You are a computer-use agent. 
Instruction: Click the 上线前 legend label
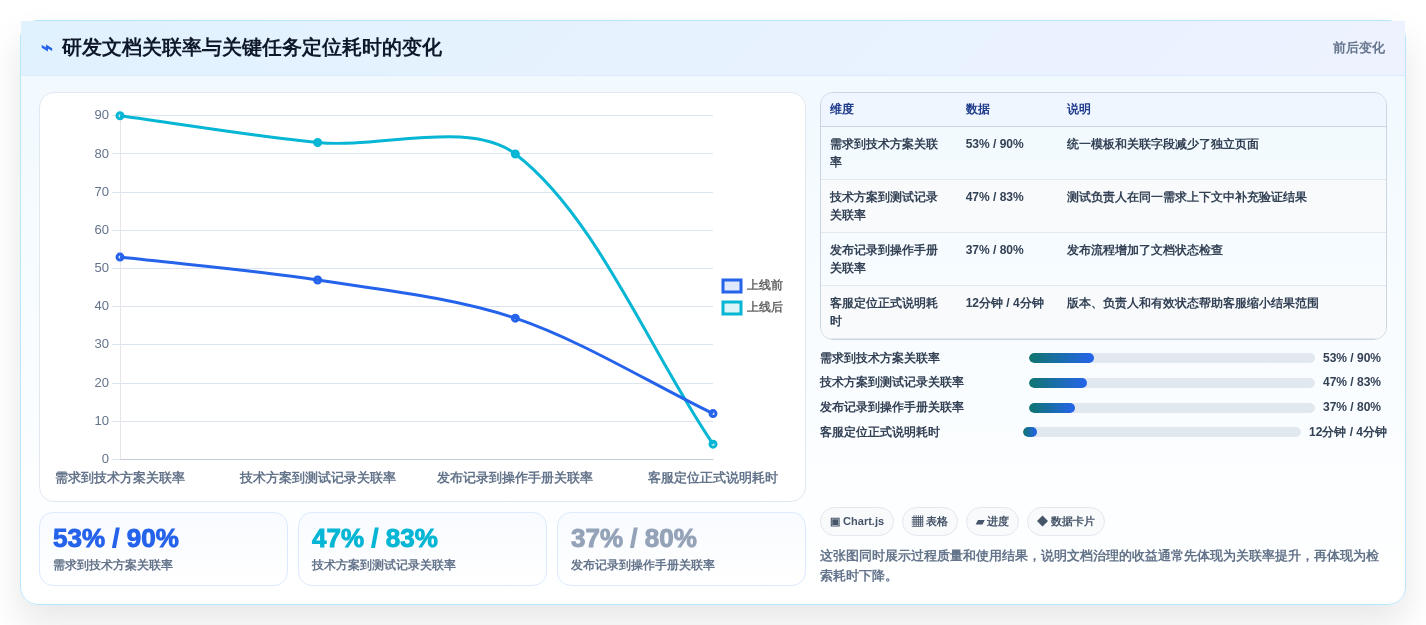765,286
